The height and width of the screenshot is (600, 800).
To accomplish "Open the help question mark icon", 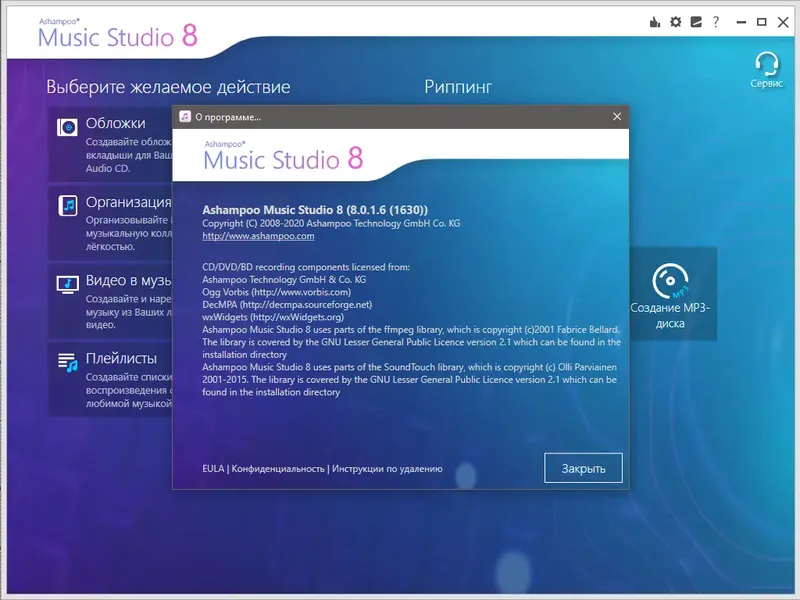I will point(717,20).
